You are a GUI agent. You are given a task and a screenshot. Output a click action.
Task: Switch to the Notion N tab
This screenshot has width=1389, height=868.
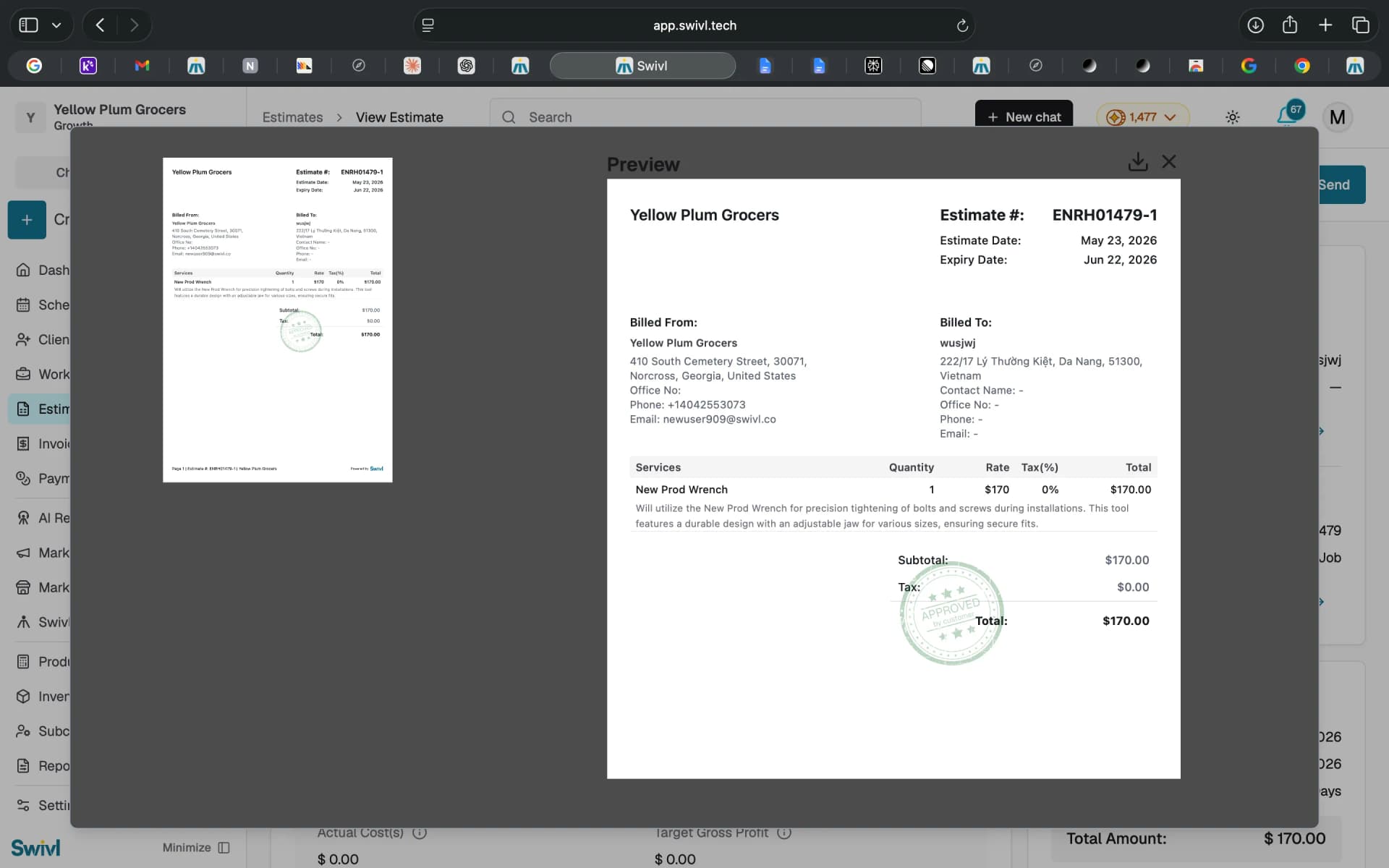pyautogui.click(x=250, y=66)
